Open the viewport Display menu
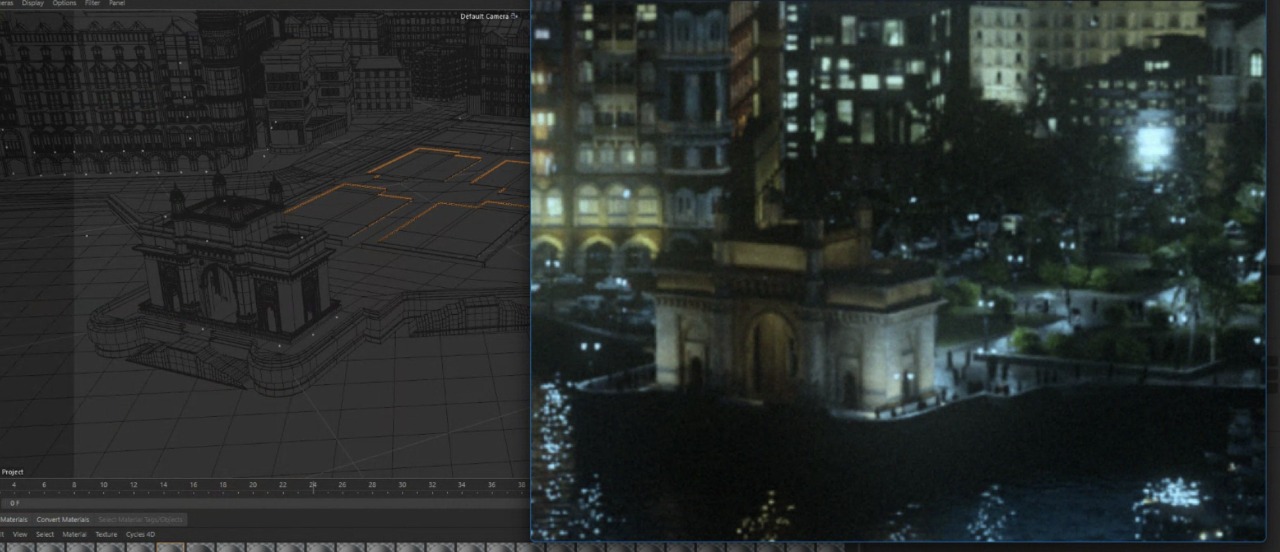1280x552 pixels. tap(33, 4)
